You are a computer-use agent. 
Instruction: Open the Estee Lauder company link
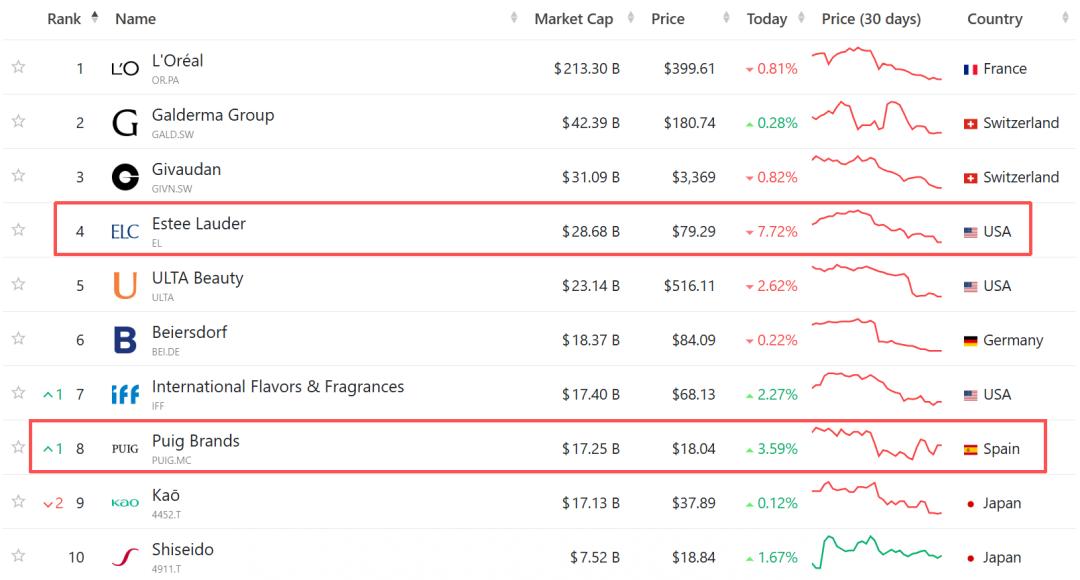click(x=198, y=224)
